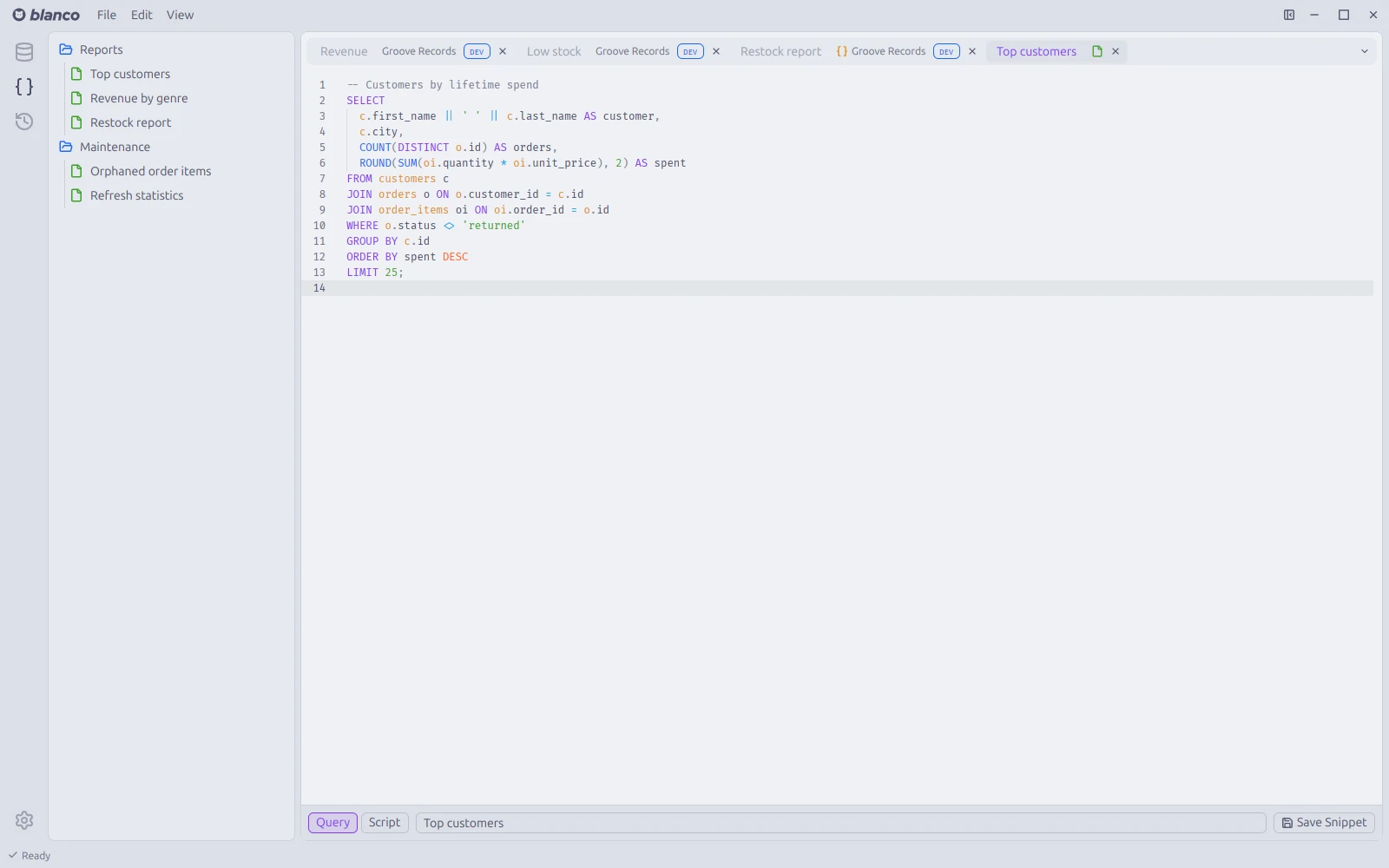Open the settings gear in the left rail

tap(24, 820)
